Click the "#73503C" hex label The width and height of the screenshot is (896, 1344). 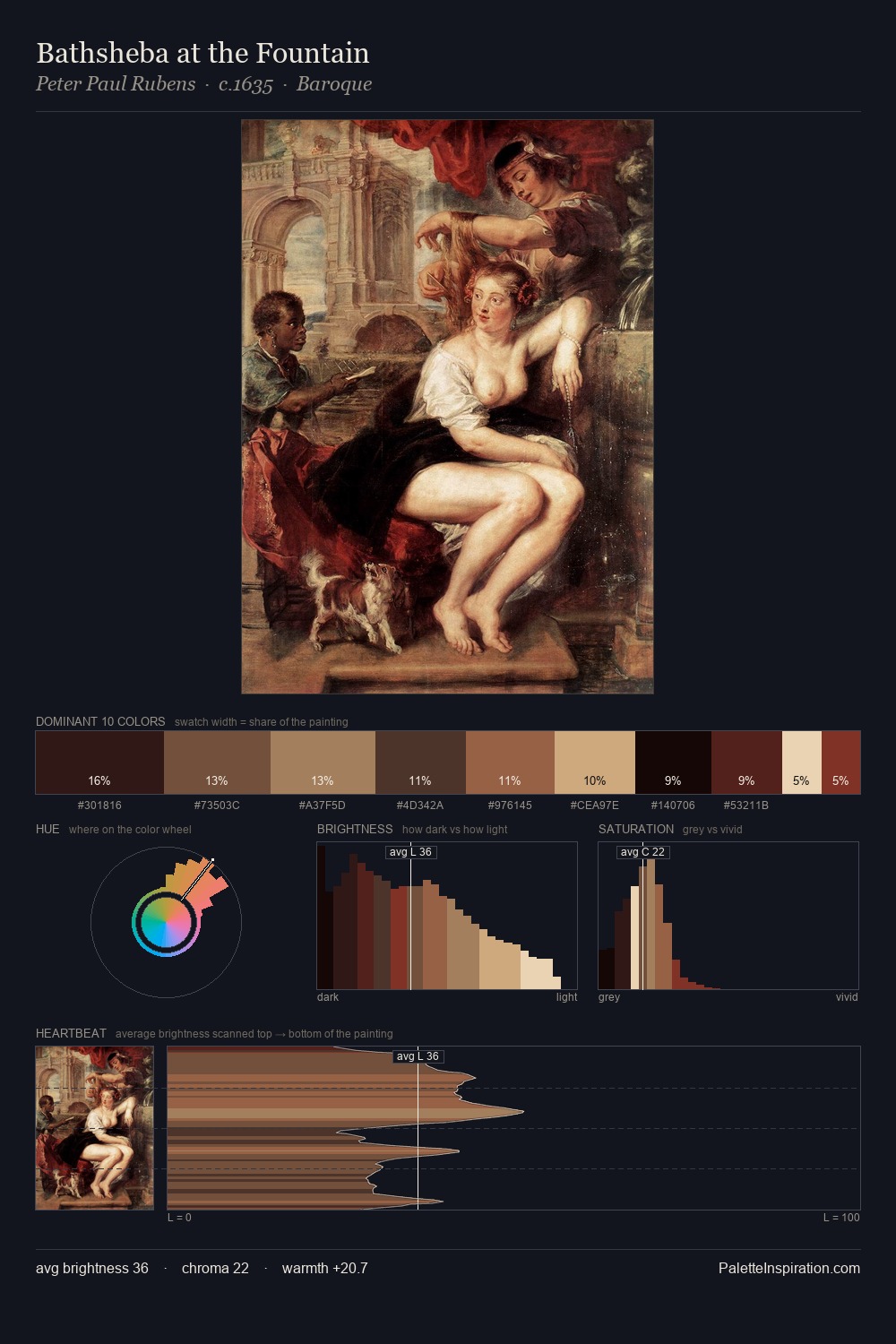pos(217,805)
